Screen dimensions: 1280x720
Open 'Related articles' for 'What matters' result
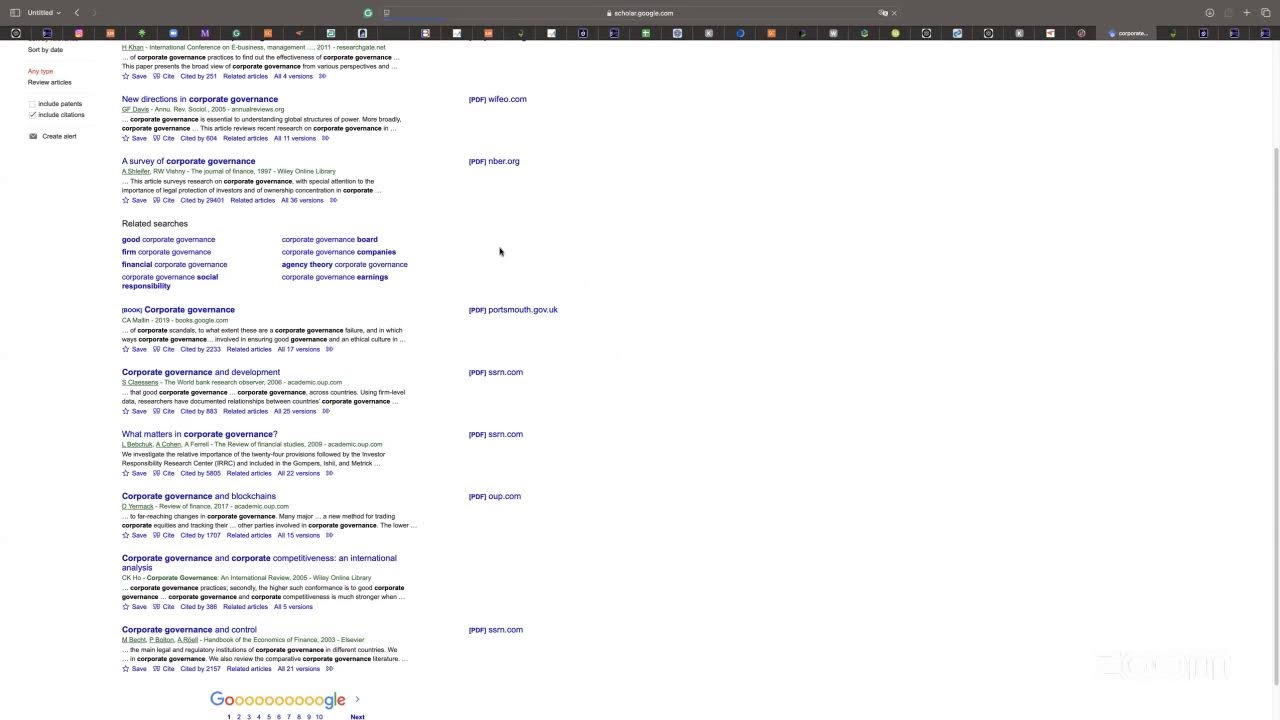[x=249, y=473]
